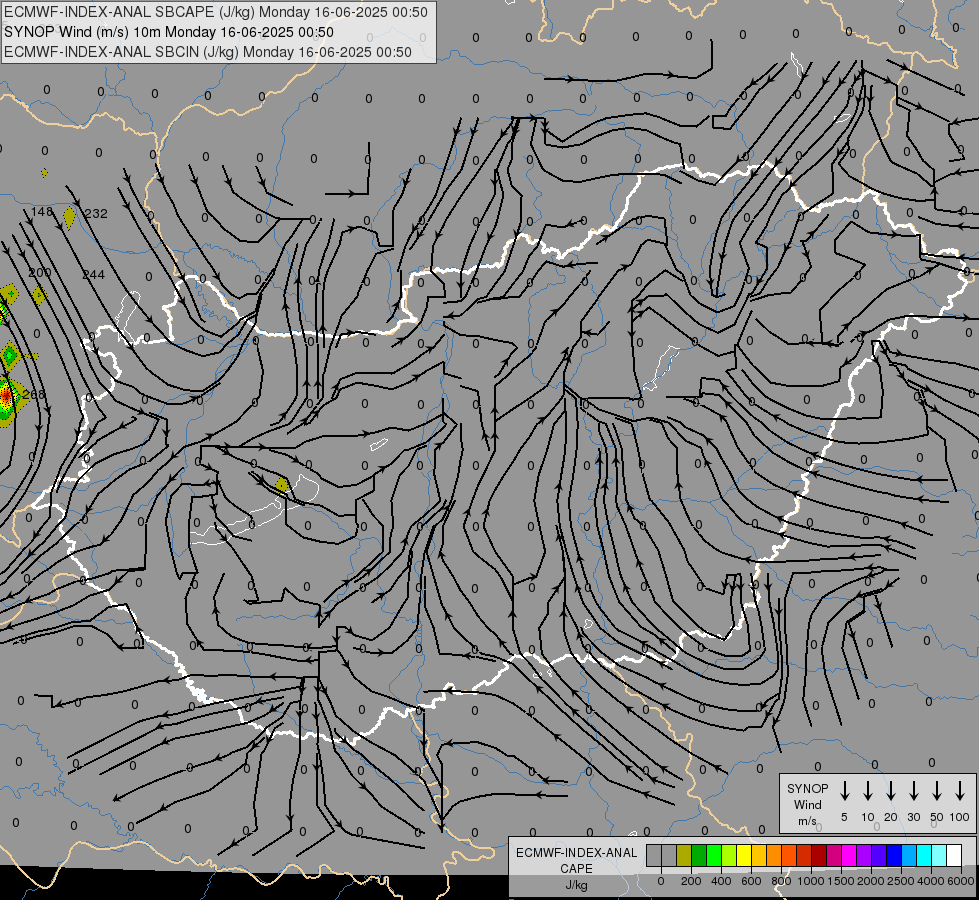Select the azure swatch right of 2500

pyautogui.click(x=908, y=855)
